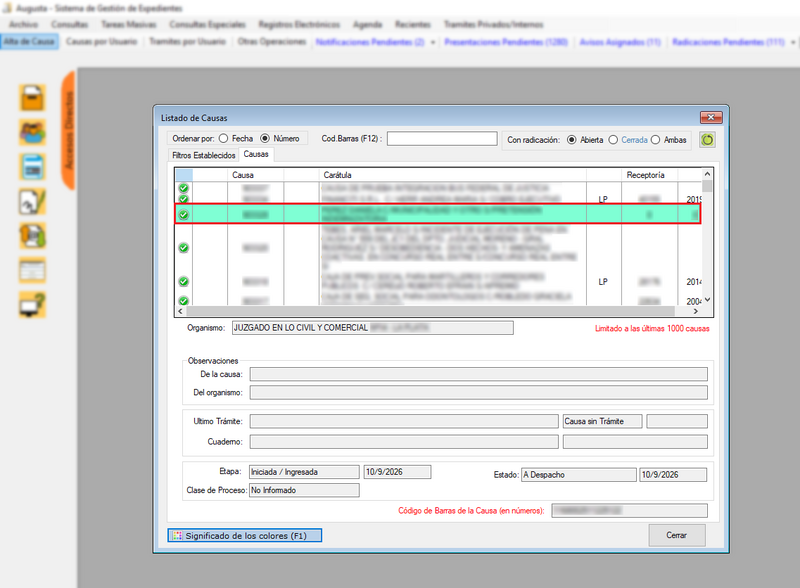Screen dimensions: 800x588
Task: Choose the Ambas radicación option
Action: click(669, 140)
